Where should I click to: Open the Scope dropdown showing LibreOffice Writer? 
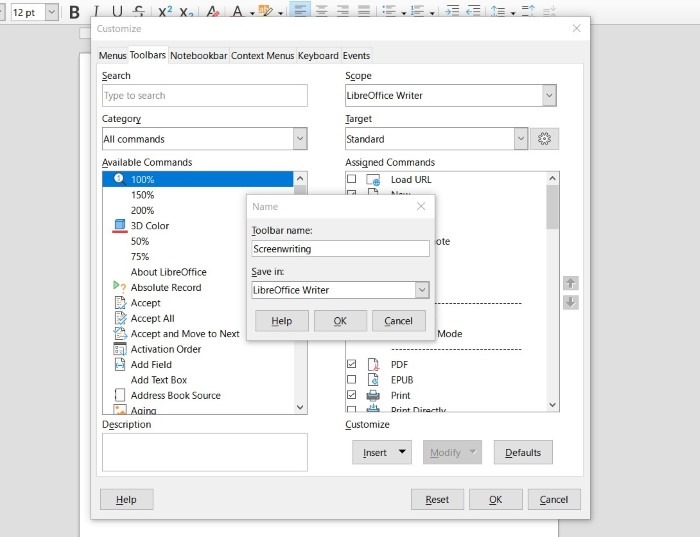tap(549, 96)
